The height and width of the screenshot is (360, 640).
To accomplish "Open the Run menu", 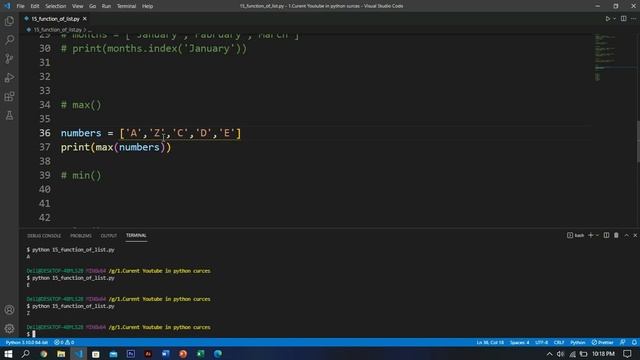I will pyautogui.click(x=106, y=6).
